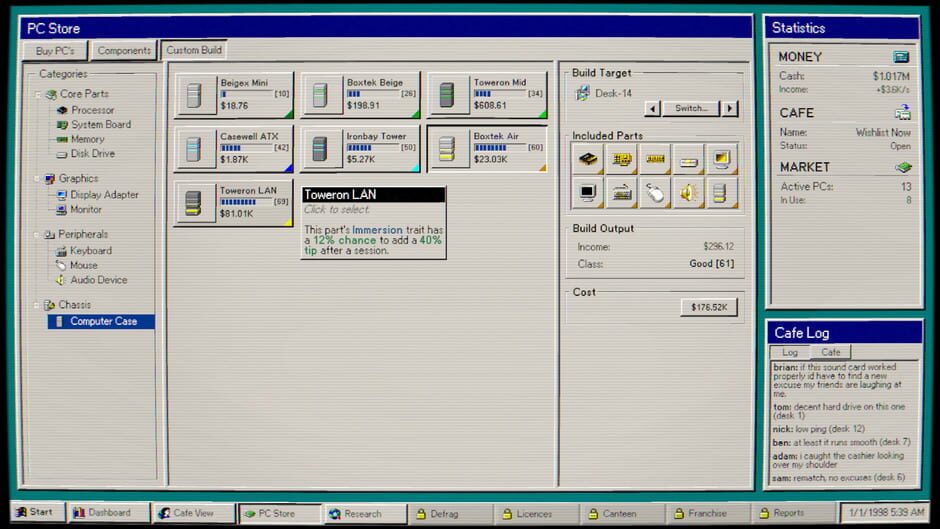
Task: Click the locked Licences taskbar item
Action: pyautogui.click(x=535, y=514)
